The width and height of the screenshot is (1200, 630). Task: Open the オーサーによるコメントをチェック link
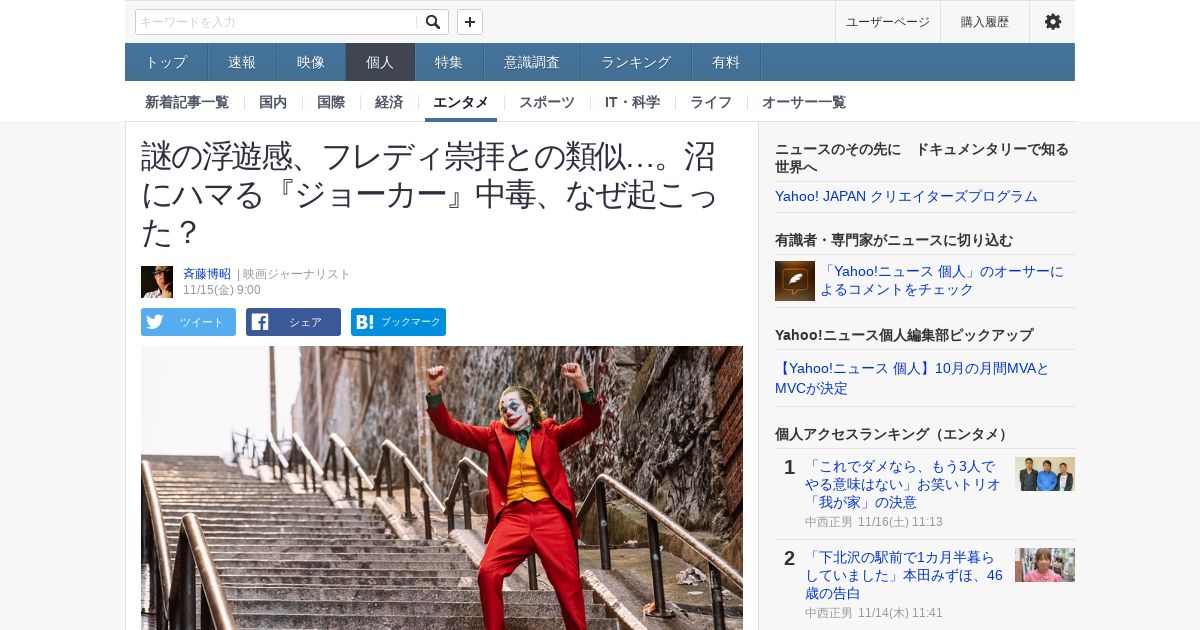click(942, 280)
